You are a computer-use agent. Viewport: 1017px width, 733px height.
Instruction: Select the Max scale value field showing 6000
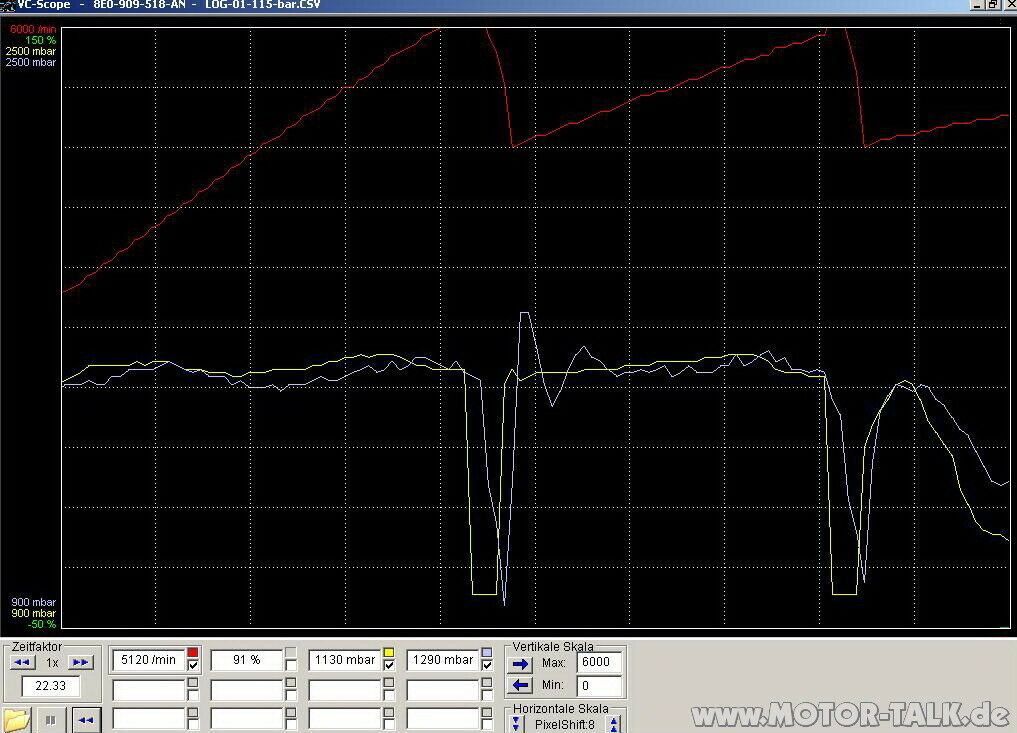pos(600,662)
